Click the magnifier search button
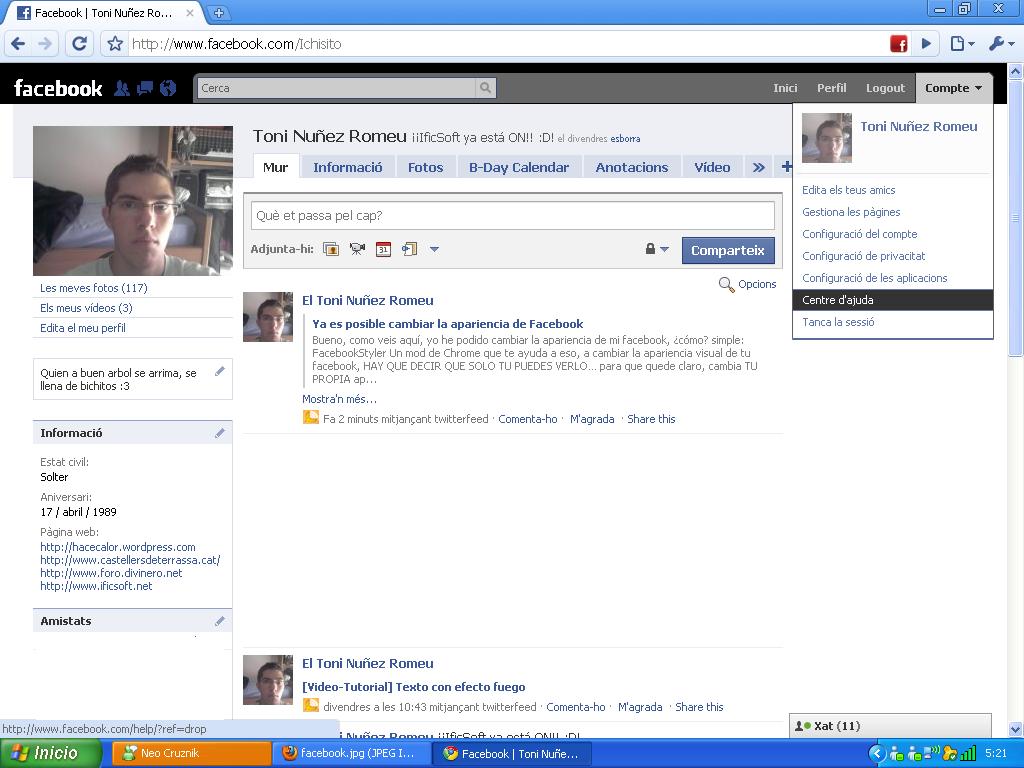Screen dimensions: 1024x768 [x=485, y=88]
